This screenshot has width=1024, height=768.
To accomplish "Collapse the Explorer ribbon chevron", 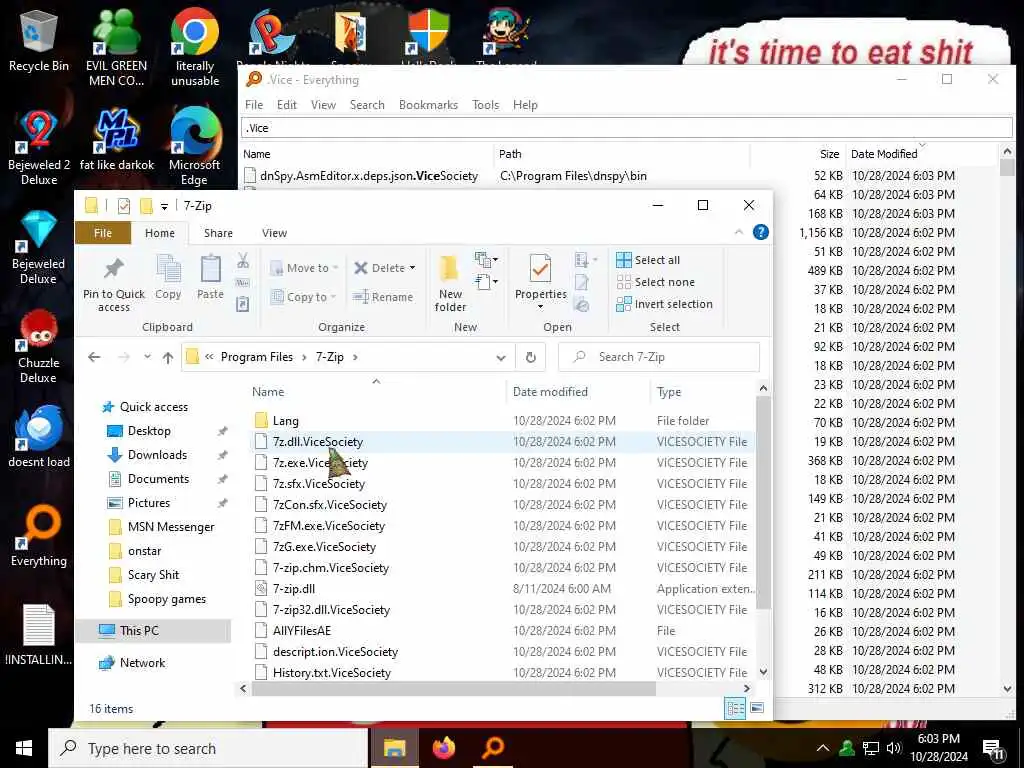I will tap(739, 232).
